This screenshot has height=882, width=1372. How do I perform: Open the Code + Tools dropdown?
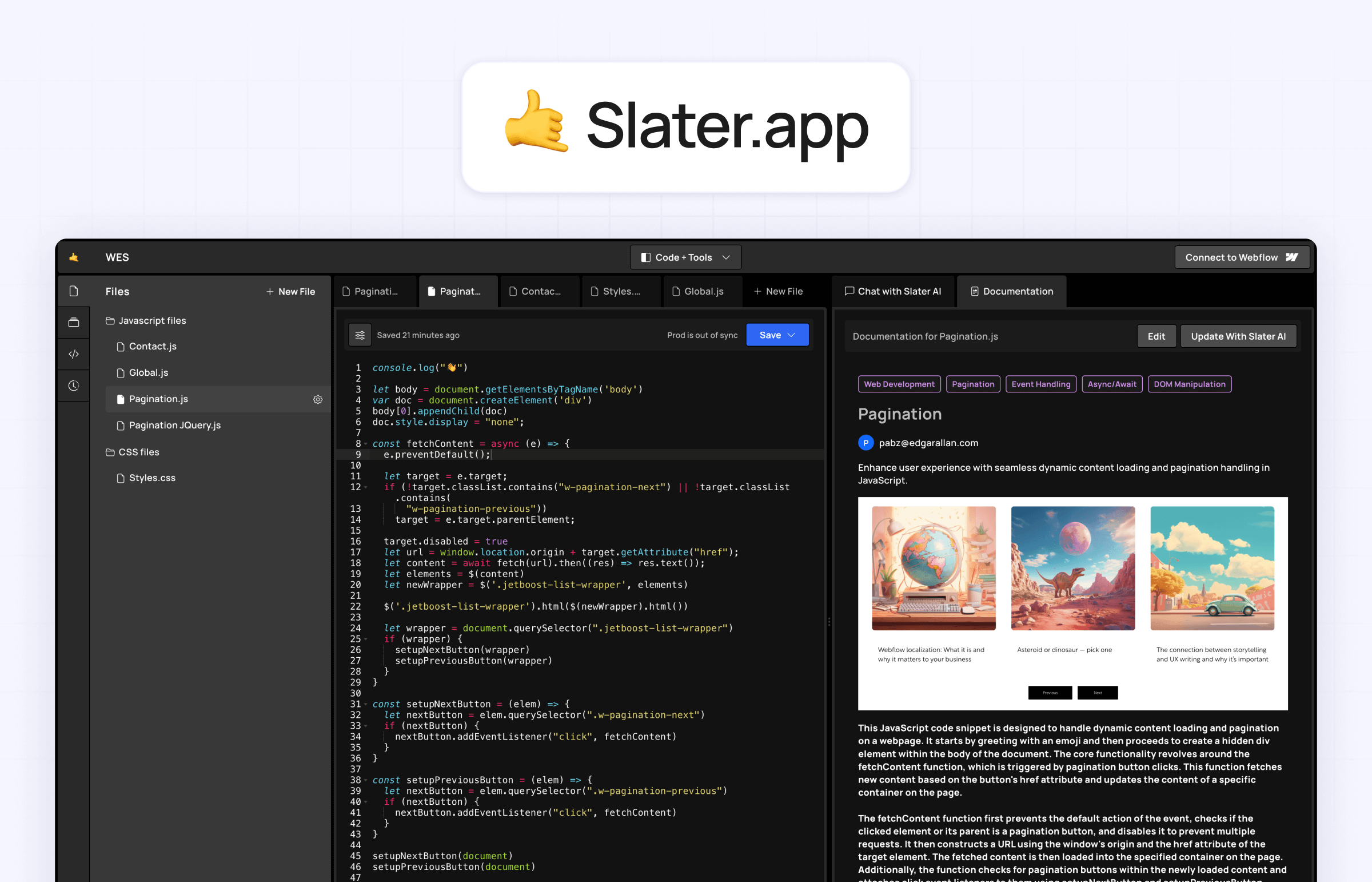(685, 257)
